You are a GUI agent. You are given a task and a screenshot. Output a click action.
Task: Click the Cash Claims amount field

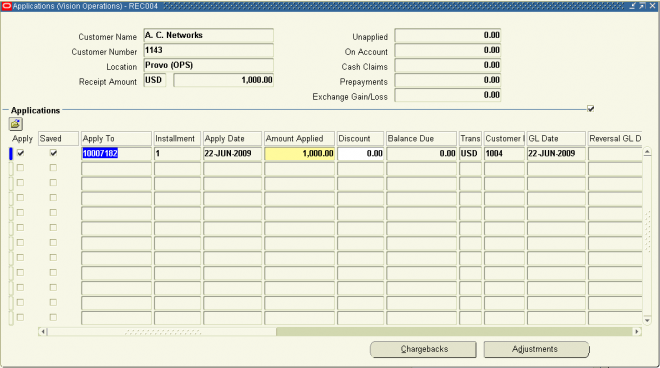click(x=447, y=65)
